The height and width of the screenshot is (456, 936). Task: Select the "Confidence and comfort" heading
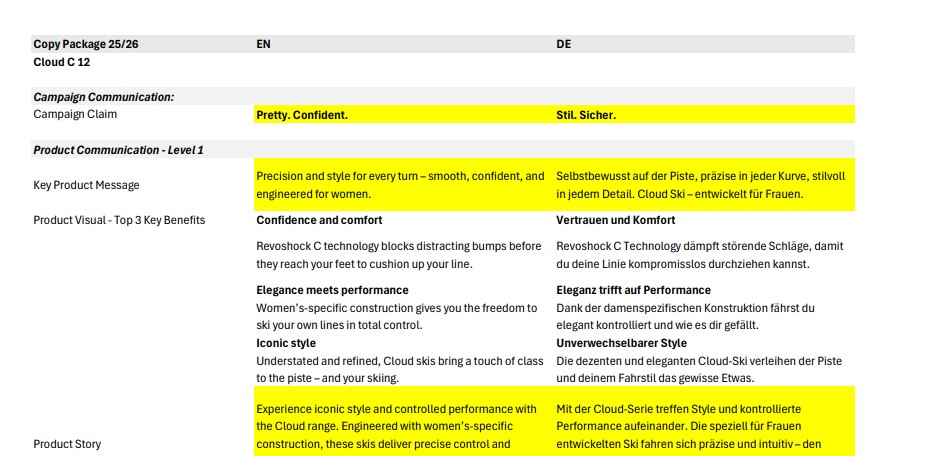(x=319, y=220)
